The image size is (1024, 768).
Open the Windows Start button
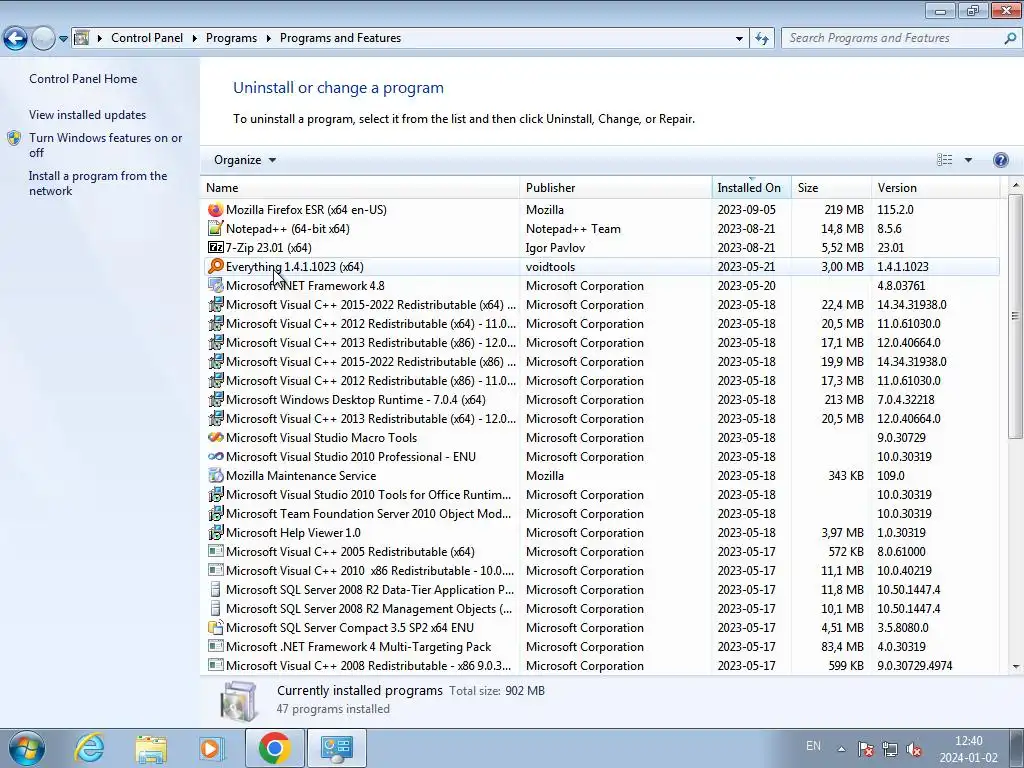point(27,748)
